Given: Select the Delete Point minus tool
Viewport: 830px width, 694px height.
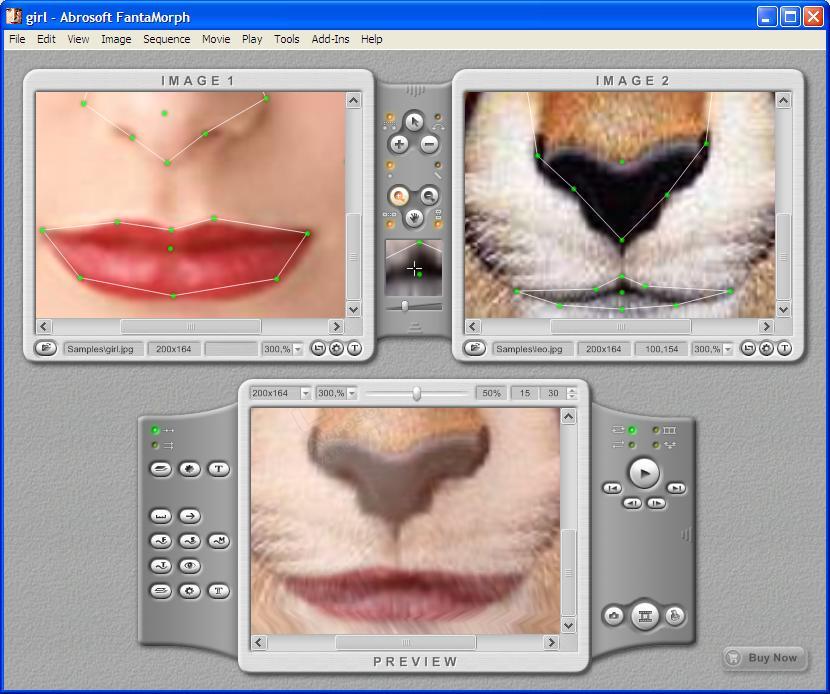Looking at the screenshot, I should click(428, 143).
